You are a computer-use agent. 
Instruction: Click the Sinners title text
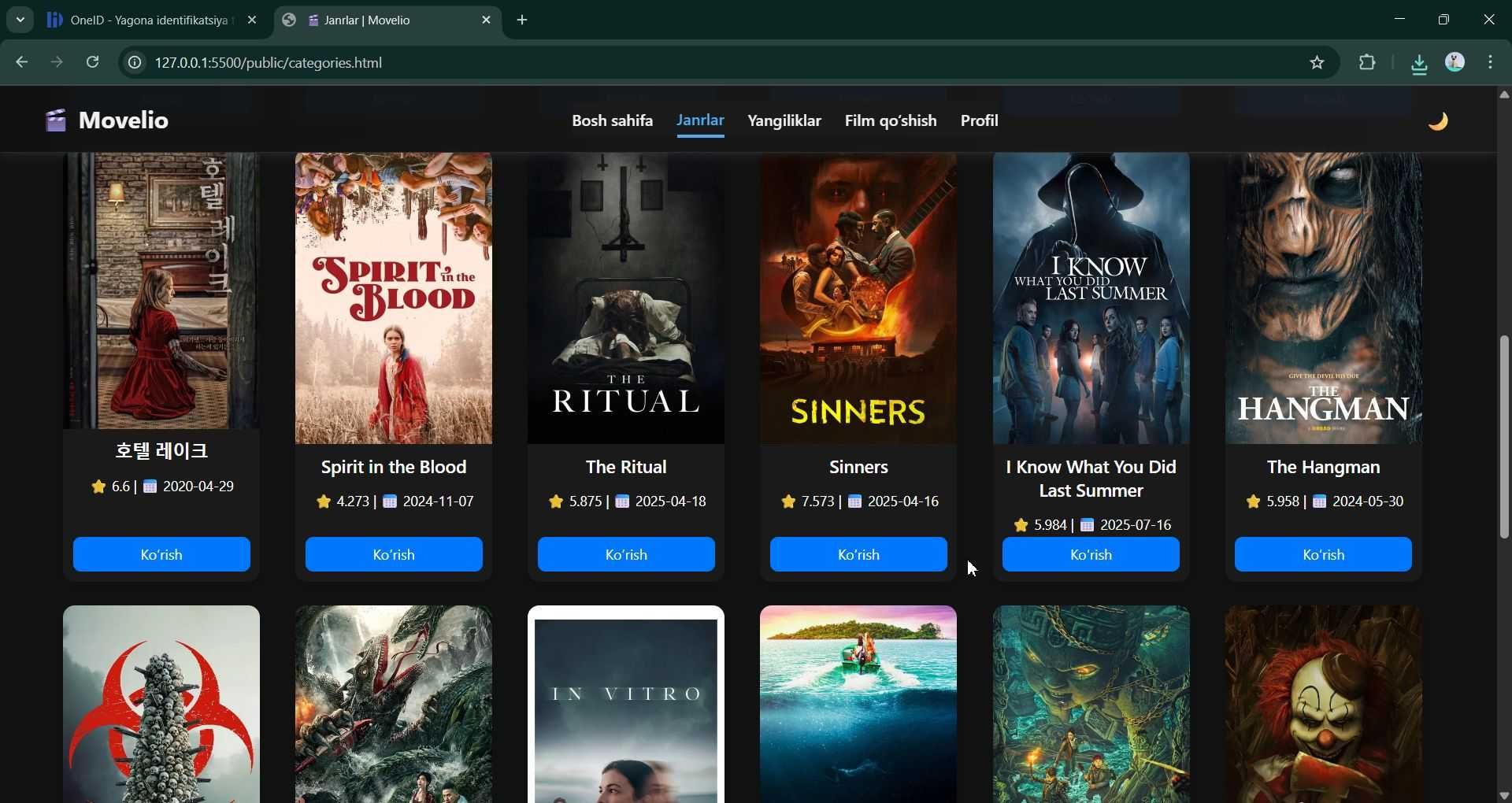tap(858, 467)
